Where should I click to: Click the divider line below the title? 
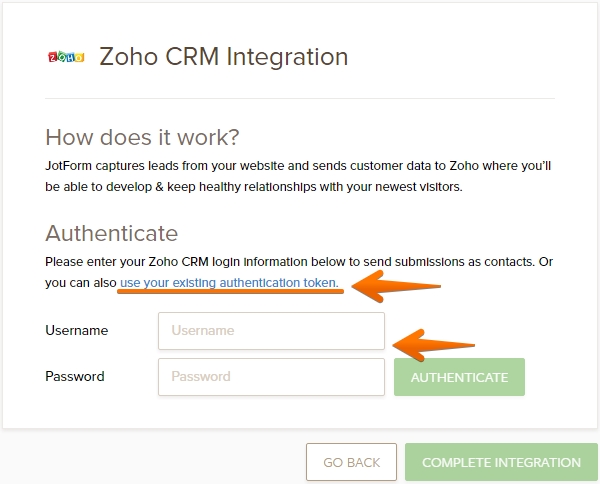pos(299,98)
